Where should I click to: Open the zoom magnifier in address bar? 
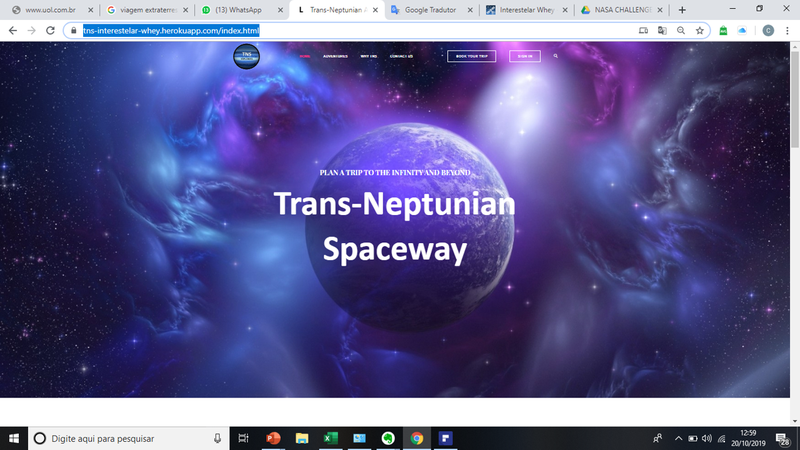click(680, 30)
